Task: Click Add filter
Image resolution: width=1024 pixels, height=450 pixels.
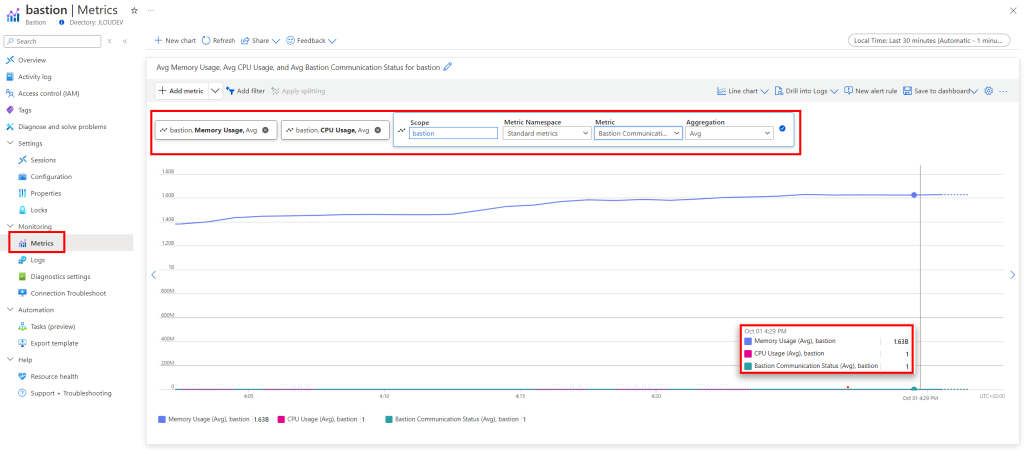Action: (246, 91)
